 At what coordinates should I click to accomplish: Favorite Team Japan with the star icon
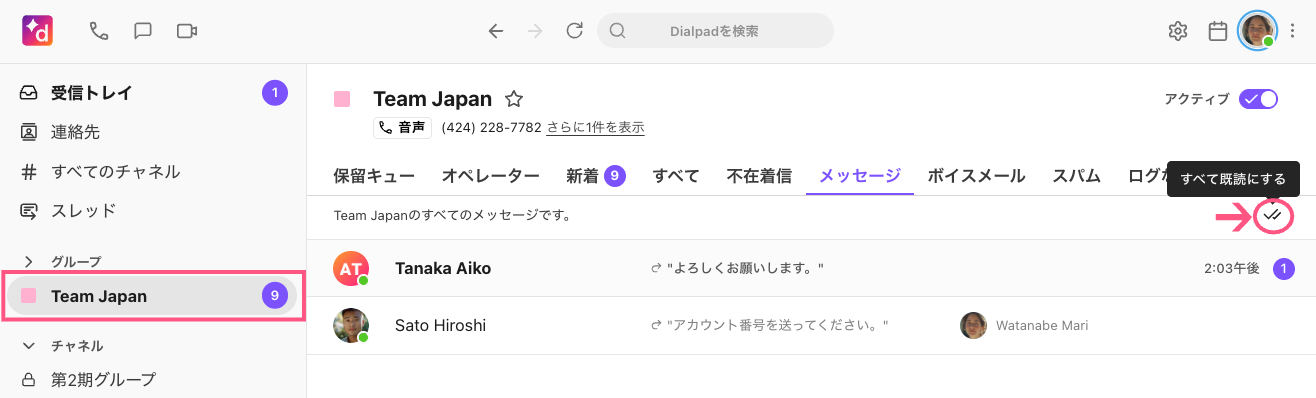(514, 99)
